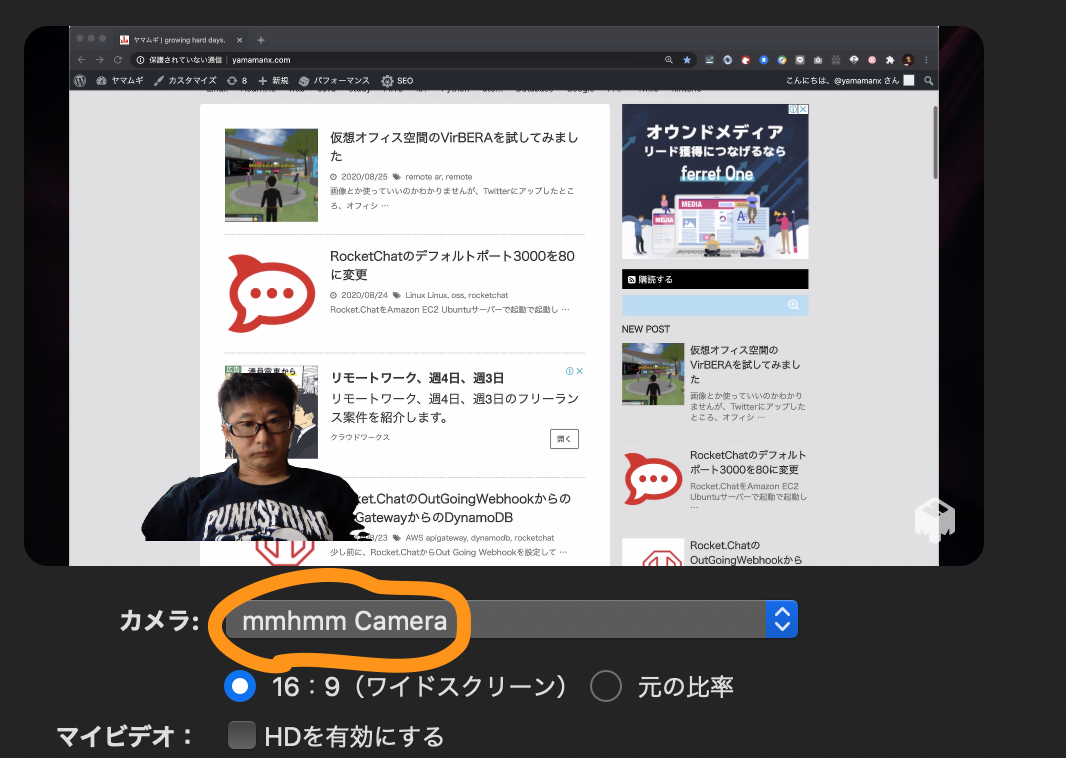
Task: Select the 元の比率 radio button
Action: click(606, 687)
